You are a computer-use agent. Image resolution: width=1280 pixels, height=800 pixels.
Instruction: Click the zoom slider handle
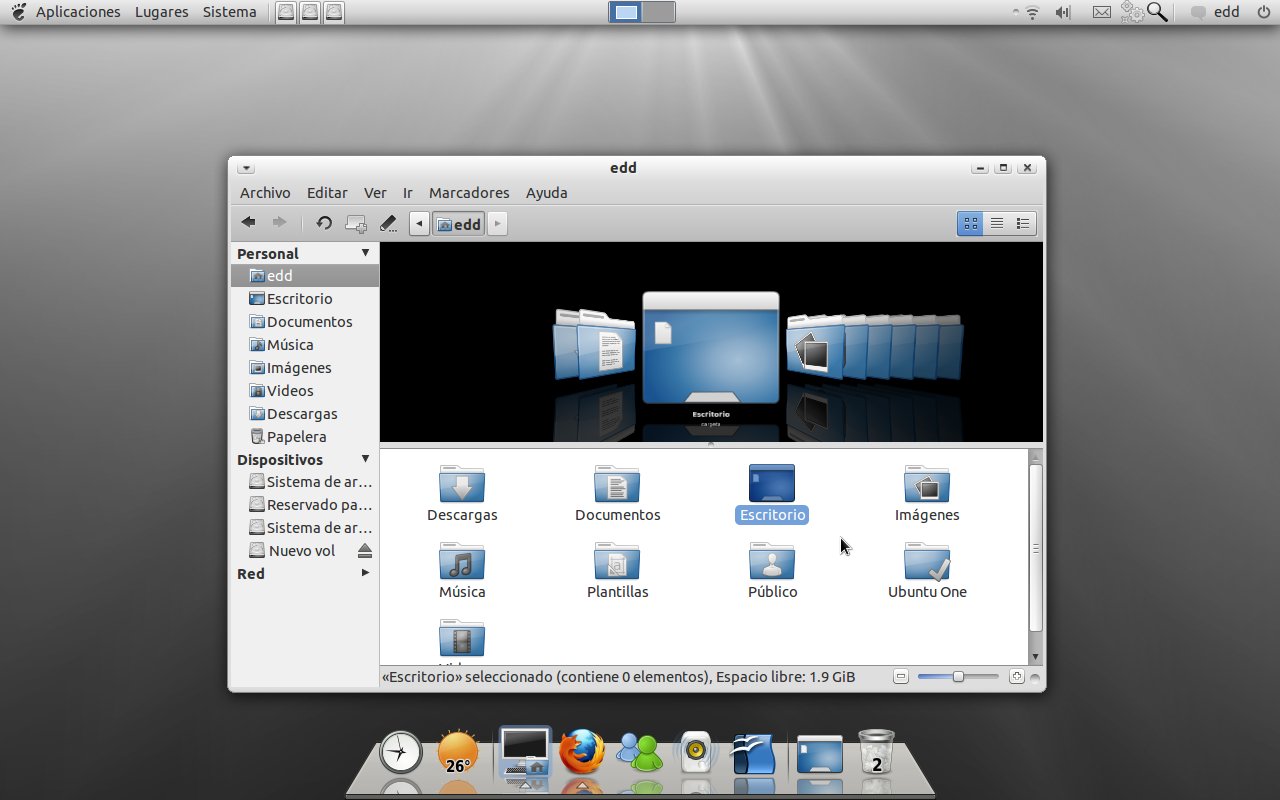coord(958,677)
